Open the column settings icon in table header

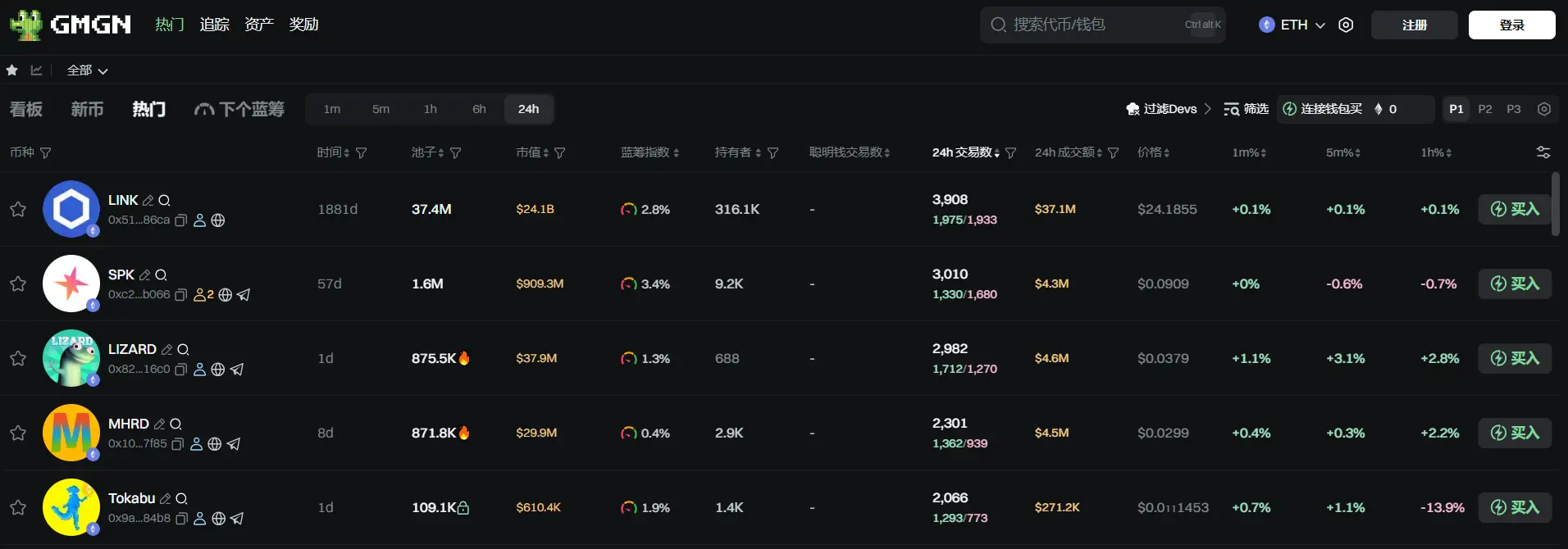coord(1543,152)
